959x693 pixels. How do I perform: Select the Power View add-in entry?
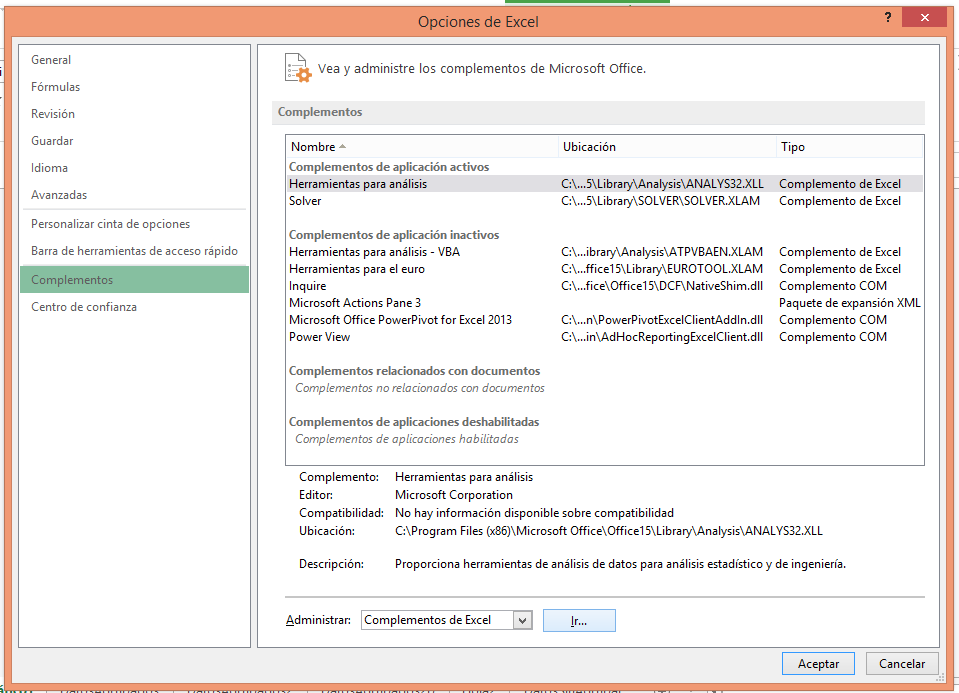click(x=319, y=337)
